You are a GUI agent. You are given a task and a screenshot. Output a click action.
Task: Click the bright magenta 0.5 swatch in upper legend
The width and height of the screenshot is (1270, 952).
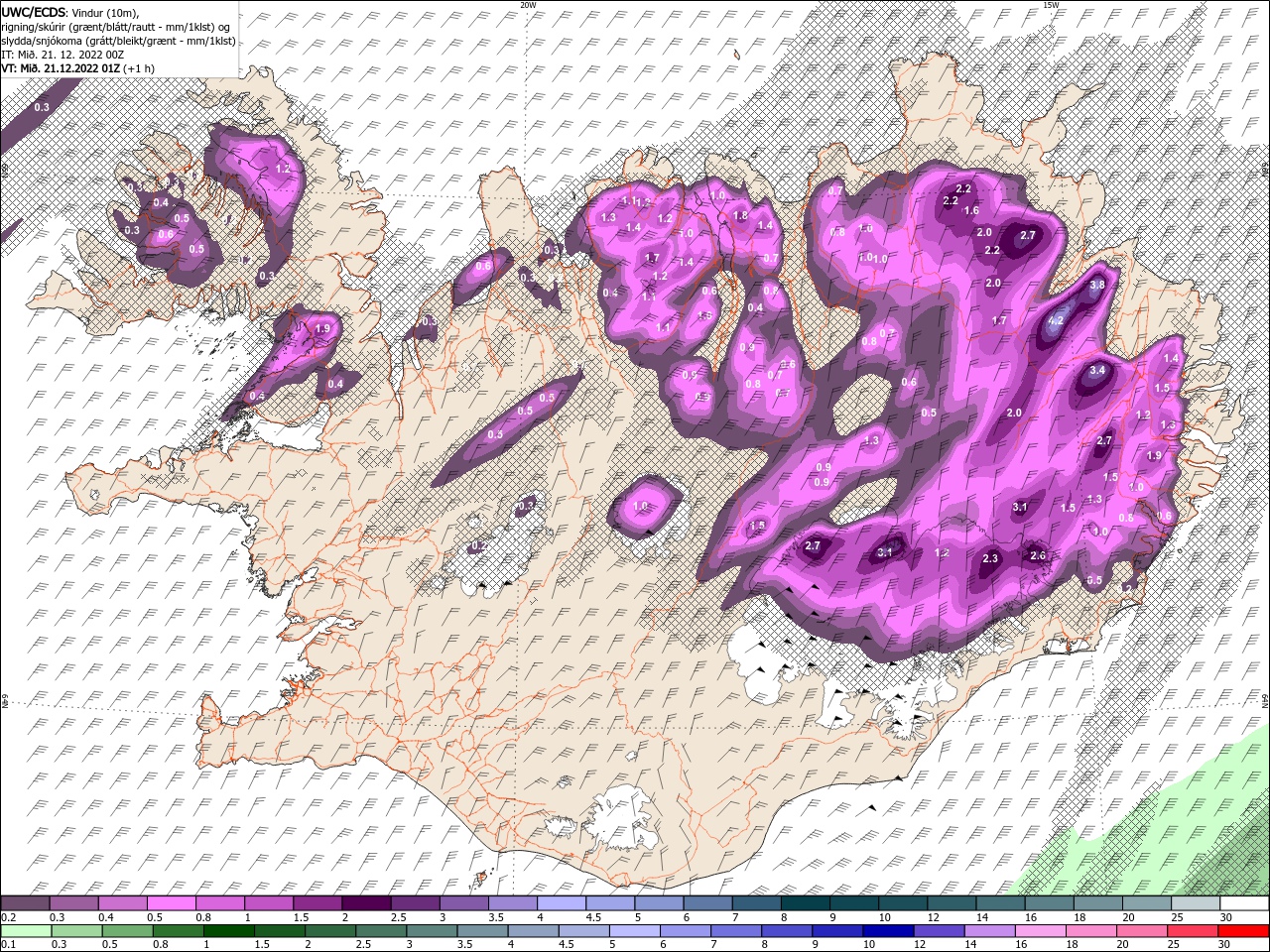(173, 903)
